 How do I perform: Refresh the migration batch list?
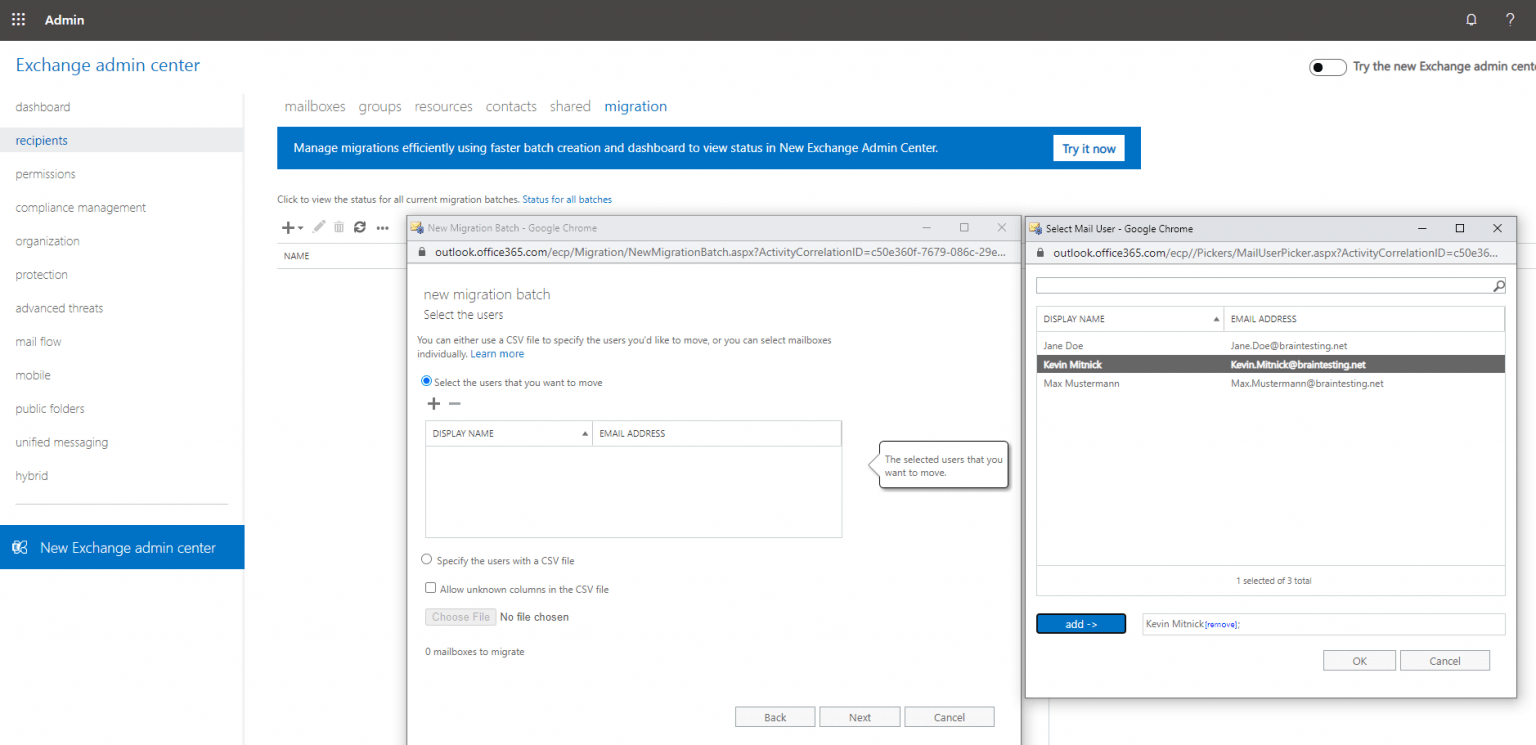[360, 227]
